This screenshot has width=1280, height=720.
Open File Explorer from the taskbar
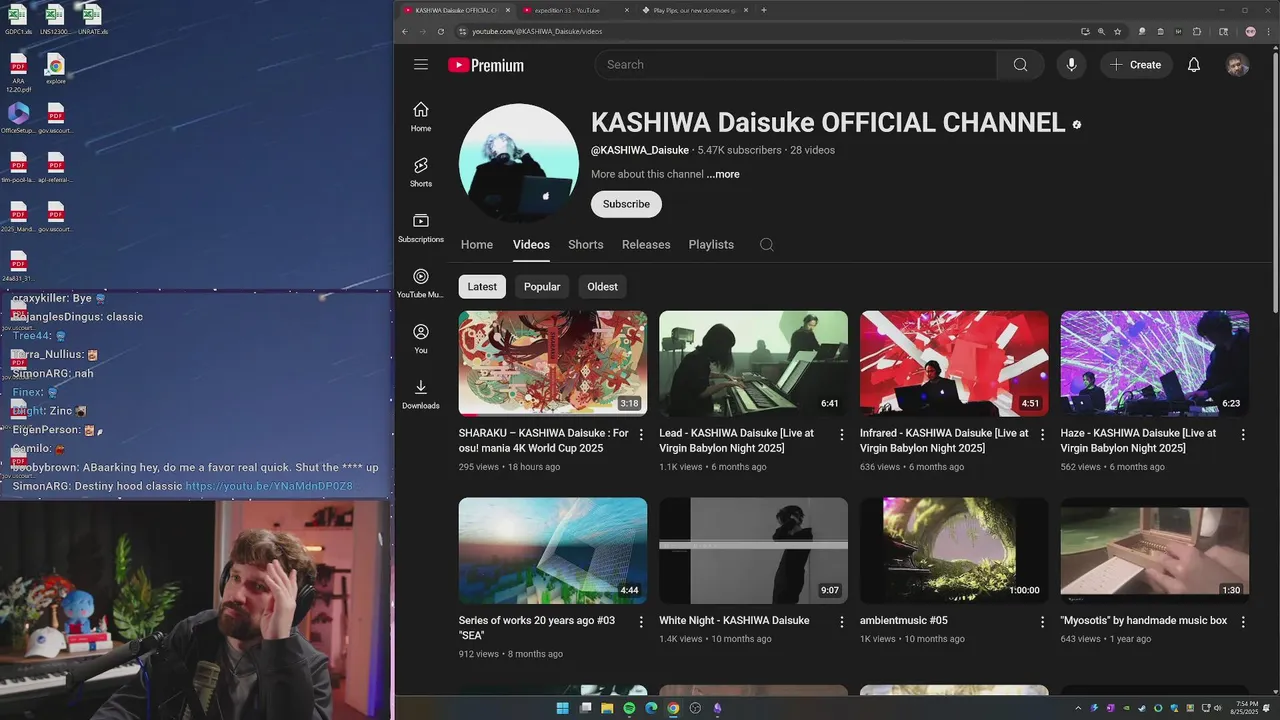click(607, 708)
